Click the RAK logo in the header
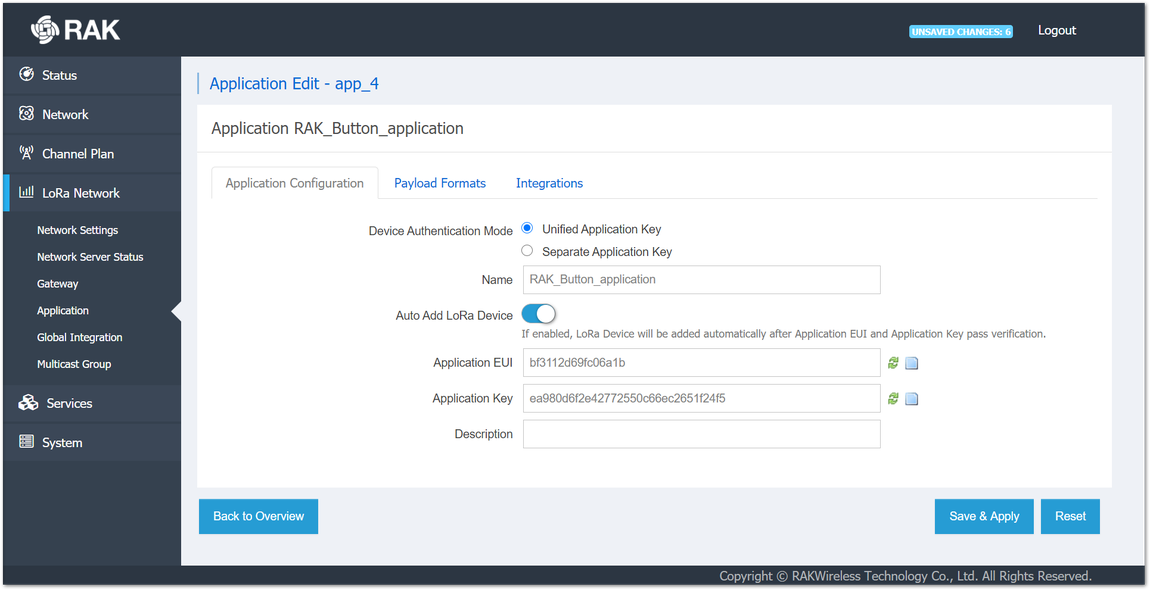This screenshot has height=590, width=1150. pos(75,29)
